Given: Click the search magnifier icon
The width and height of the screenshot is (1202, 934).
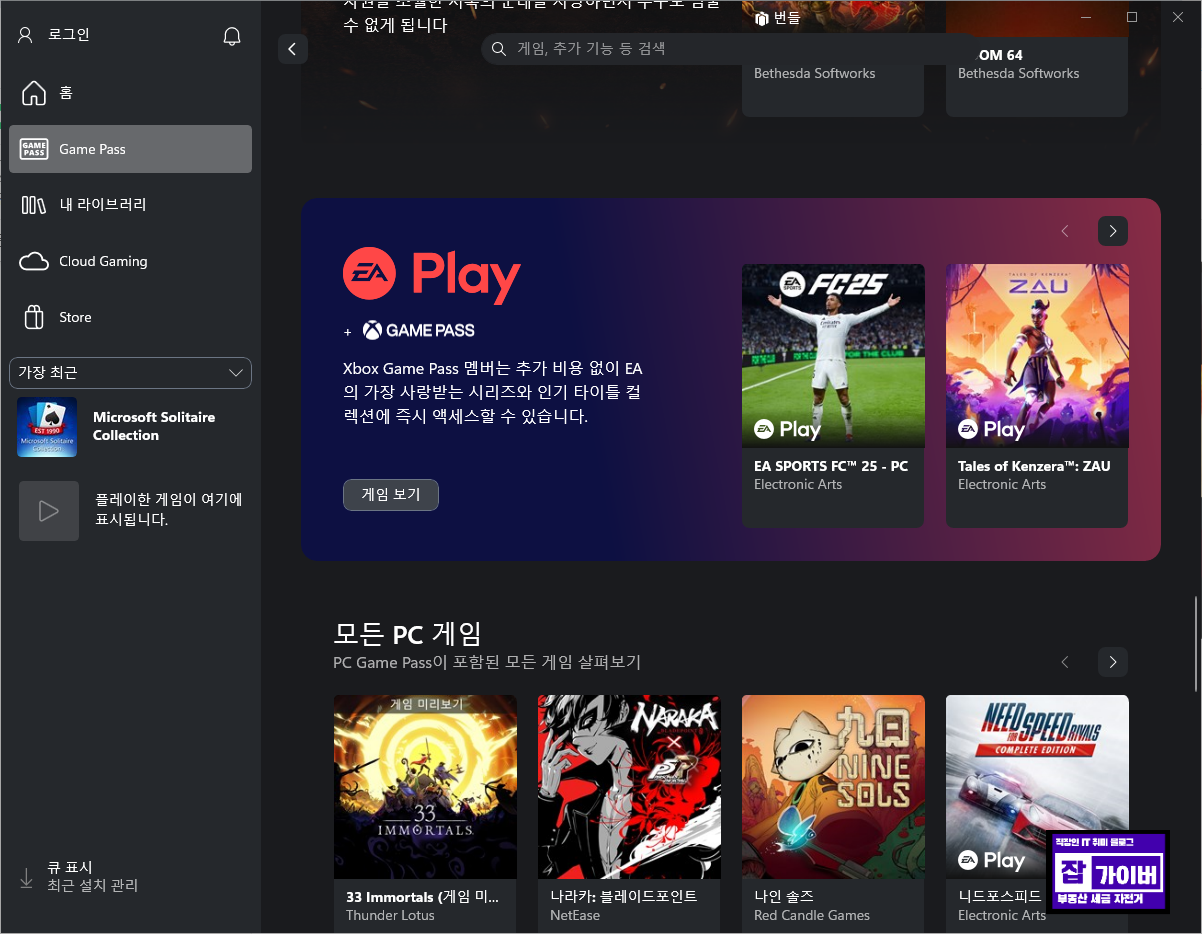Looking at the screenshot, I should (499, 48).
